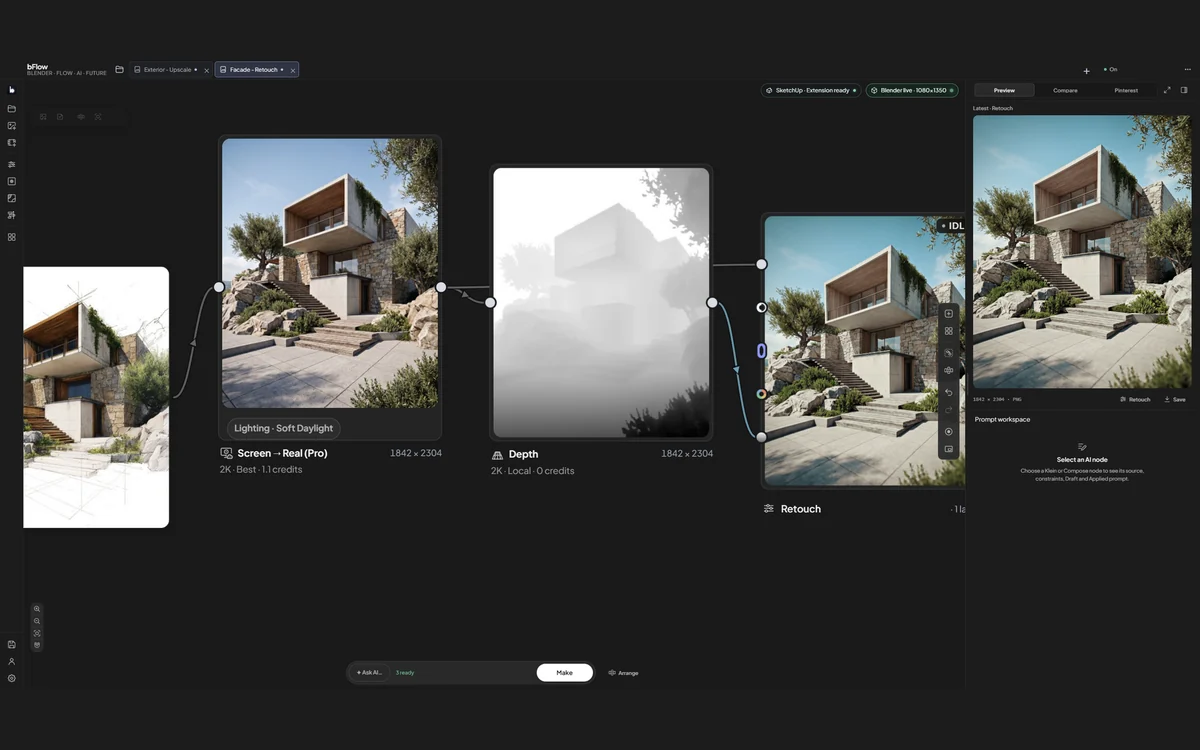Click the add film frame icon in sidebar
1200x750 pixels.
coord(12,143)
